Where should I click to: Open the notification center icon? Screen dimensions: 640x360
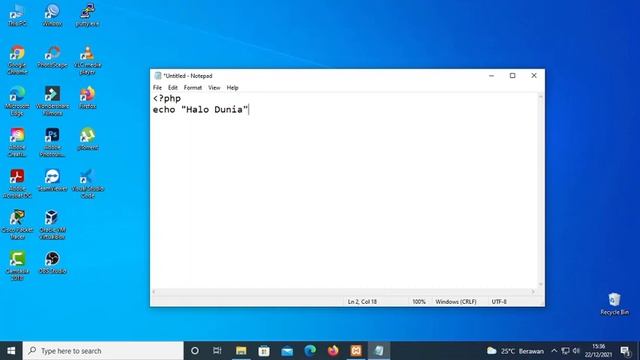point(625,351)
